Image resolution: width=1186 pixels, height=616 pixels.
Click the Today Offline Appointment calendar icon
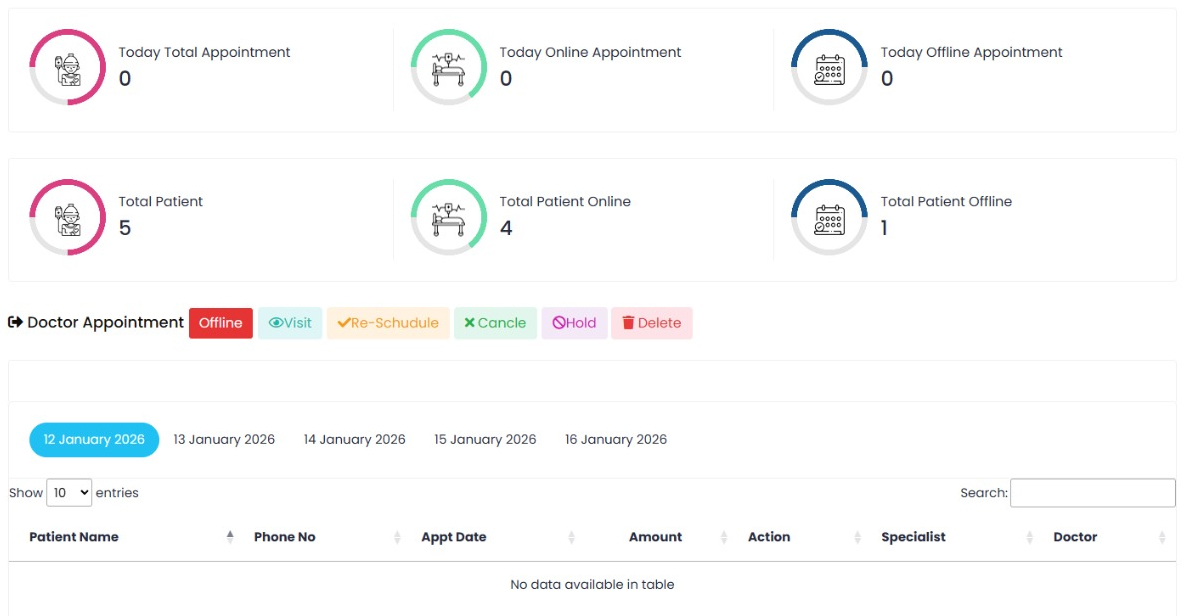coord(829,68)
